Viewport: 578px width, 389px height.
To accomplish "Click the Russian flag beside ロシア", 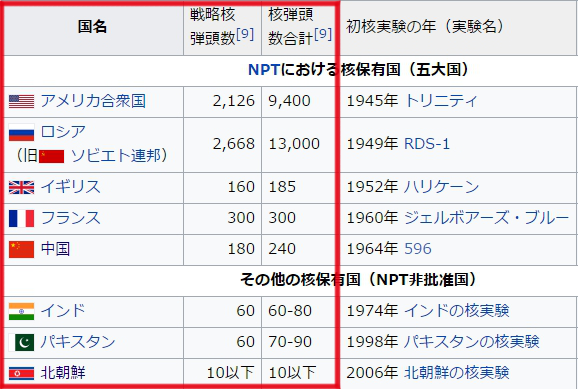I will [21, 132].
